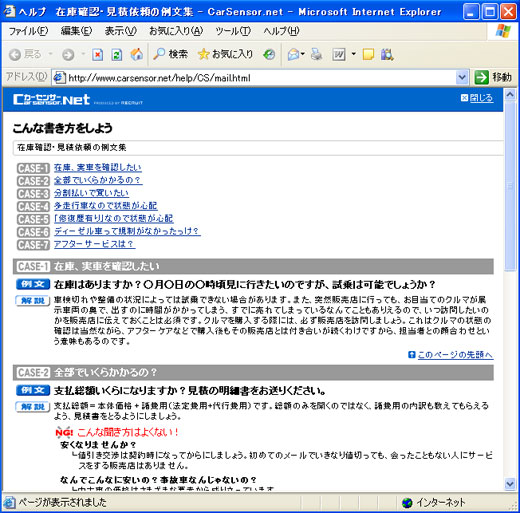This screenshot has width=520, height=513.
Task: Maximize the Internet Explorer window
Action: point(490,12)
